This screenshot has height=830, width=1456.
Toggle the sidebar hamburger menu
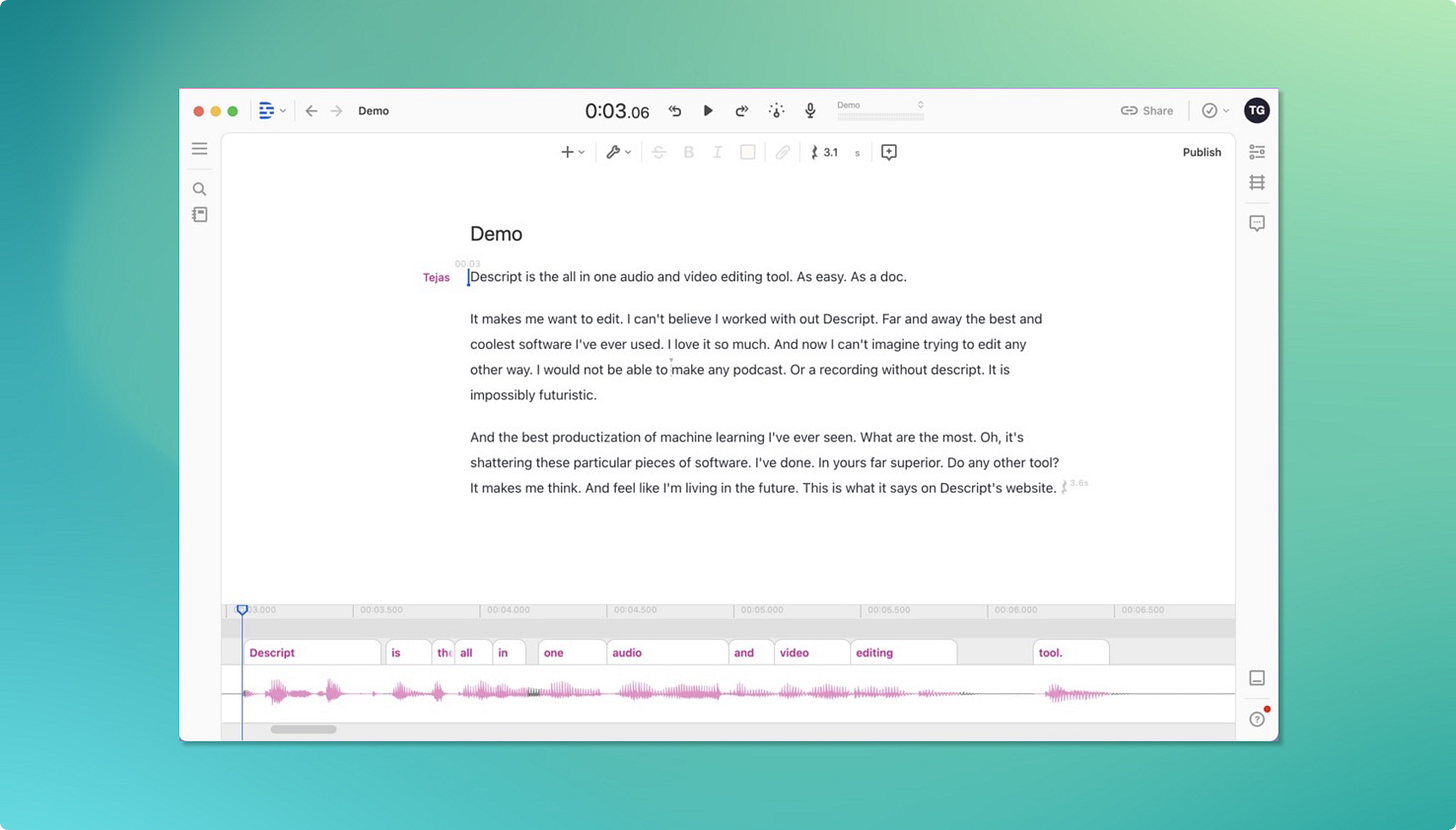coord(199,149)
